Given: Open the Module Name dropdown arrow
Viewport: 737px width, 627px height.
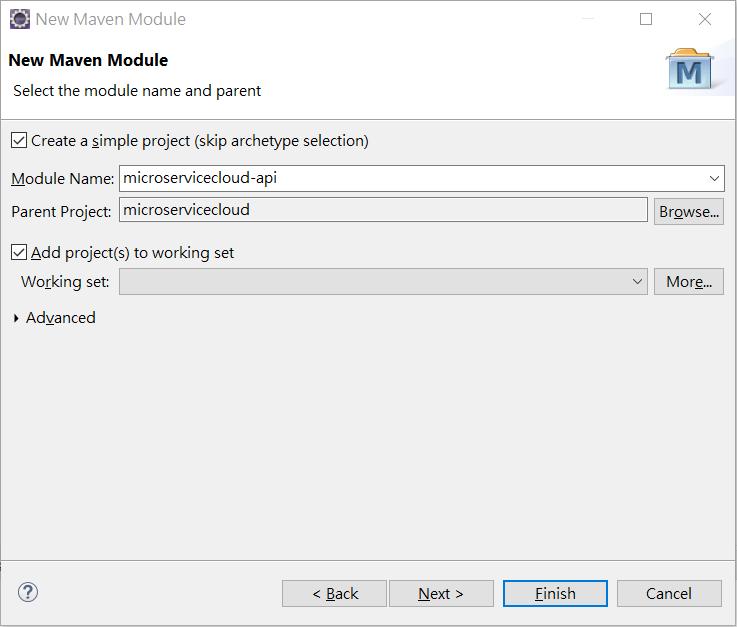Looking at the screenshot, I should [714, 178].
